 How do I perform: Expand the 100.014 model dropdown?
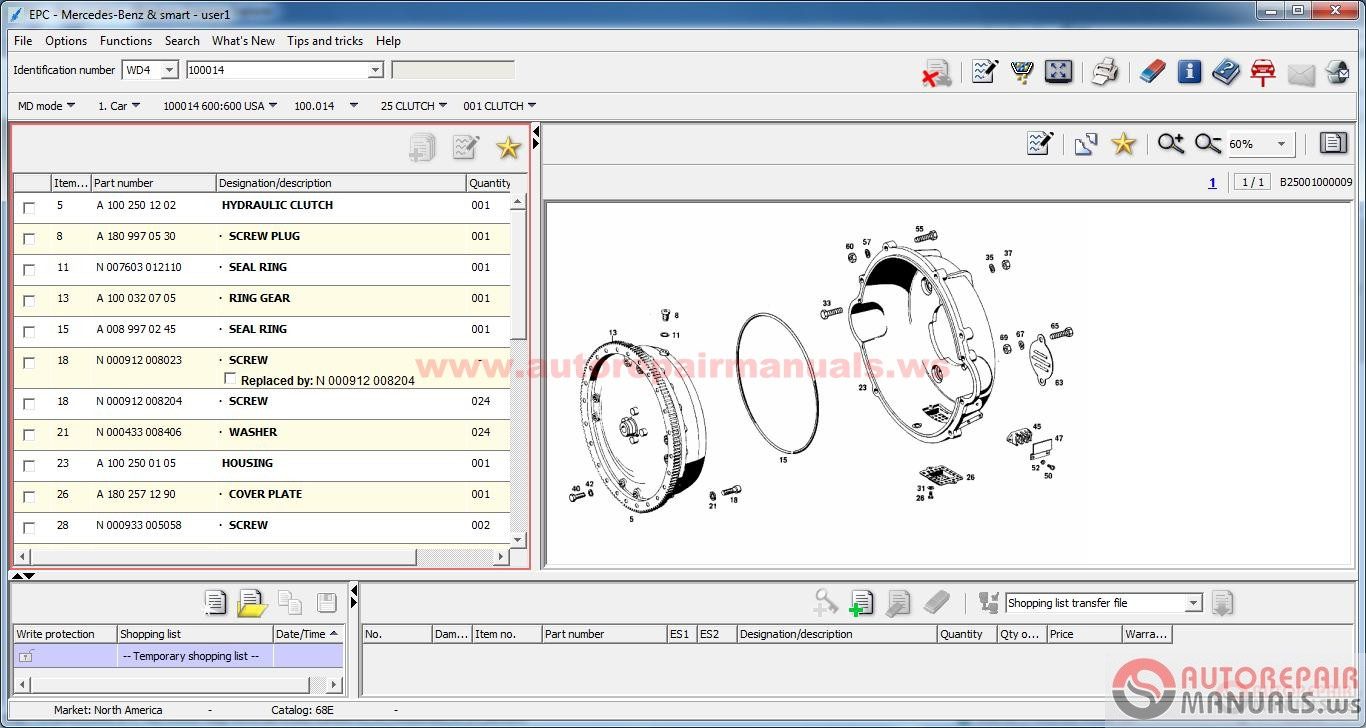(x=353, y=105)
